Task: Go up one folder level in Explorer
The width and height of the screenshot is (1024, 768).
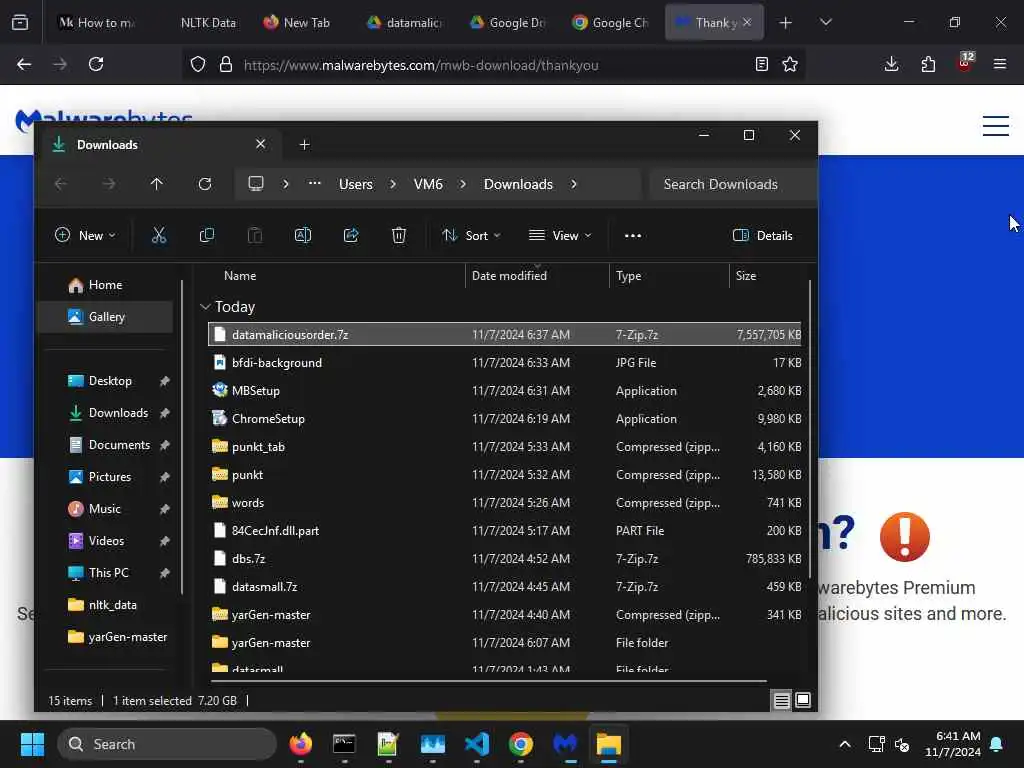Action: click(157, 184)
